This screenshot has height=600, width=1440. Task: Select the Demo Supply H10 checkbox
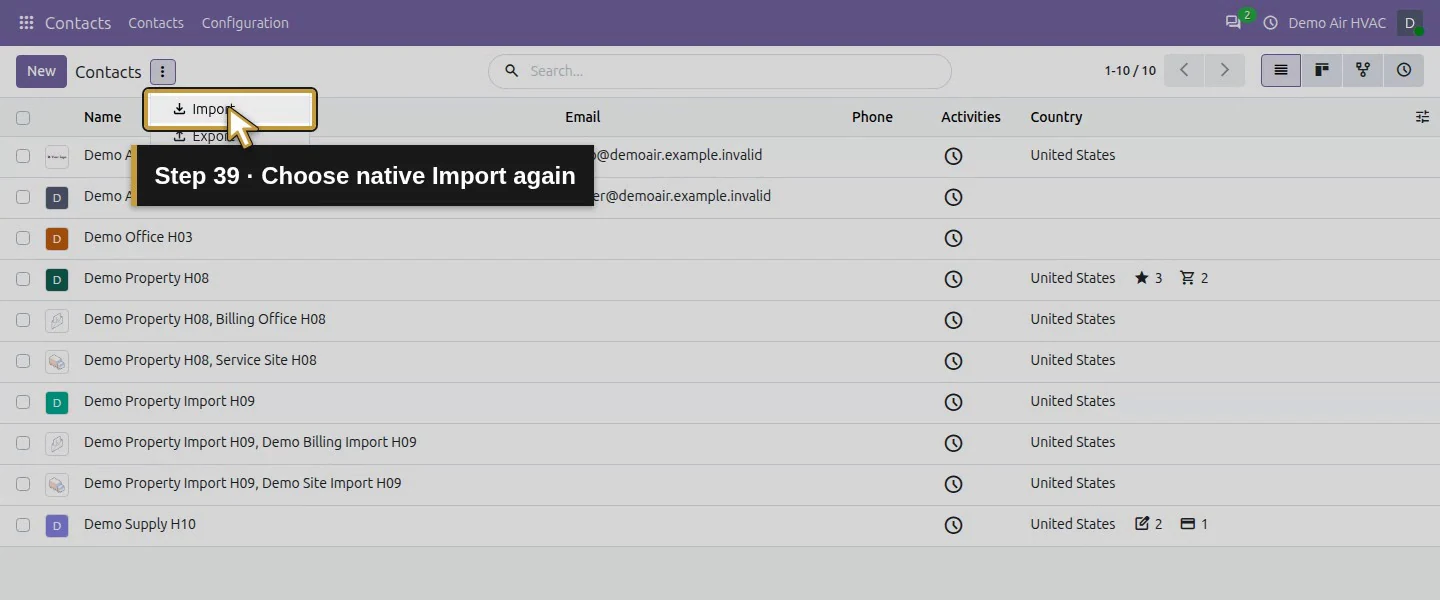click(x=23, y=525)
